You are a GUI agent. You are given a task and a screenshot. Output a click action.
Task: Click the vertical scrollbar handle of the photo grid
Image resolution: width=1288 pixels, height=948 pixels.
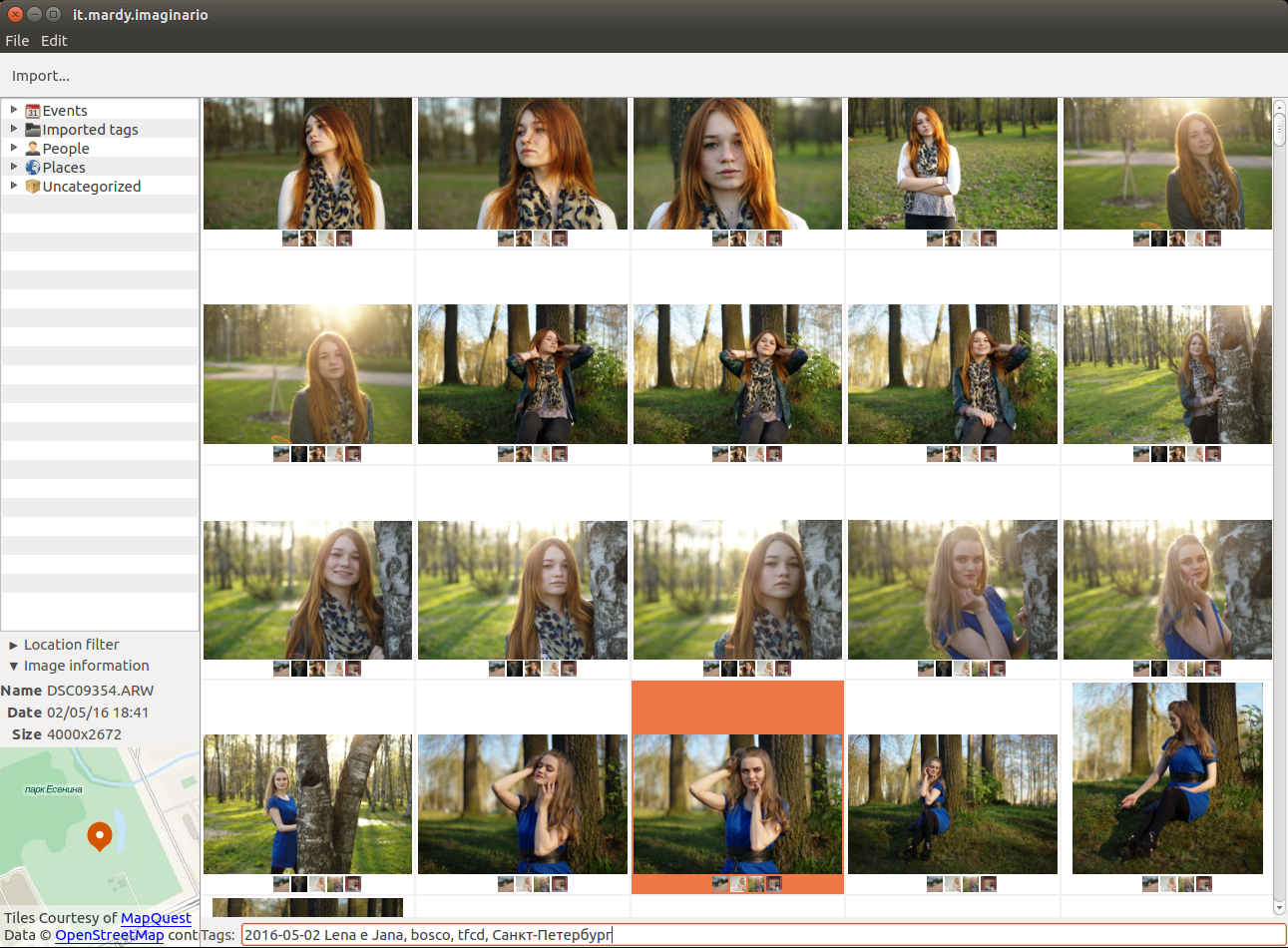(1279, 130)
